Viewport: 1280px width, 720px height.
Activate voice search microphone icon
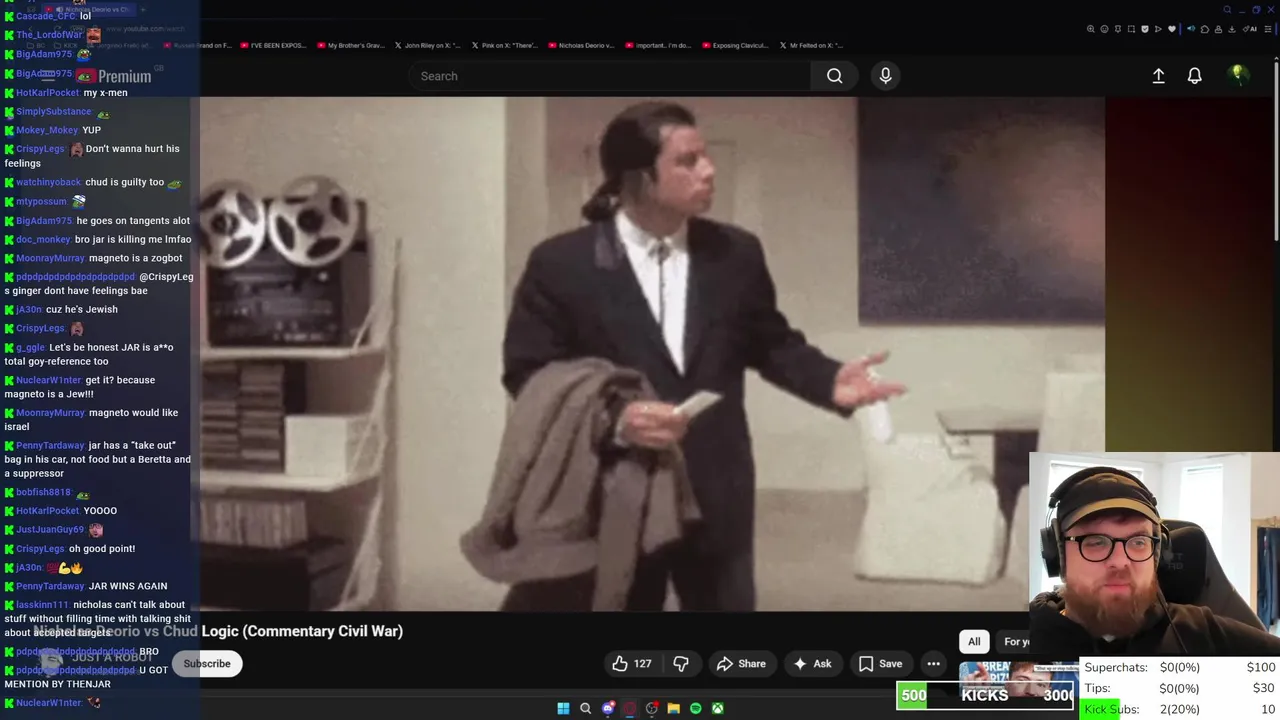pos(885,76)
